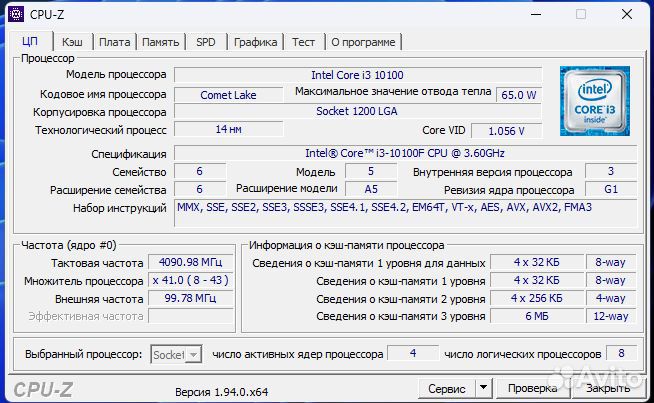Click the Расширение семейства value 6
The height and width of the screenshot is (403, 654).
point(200,189)
